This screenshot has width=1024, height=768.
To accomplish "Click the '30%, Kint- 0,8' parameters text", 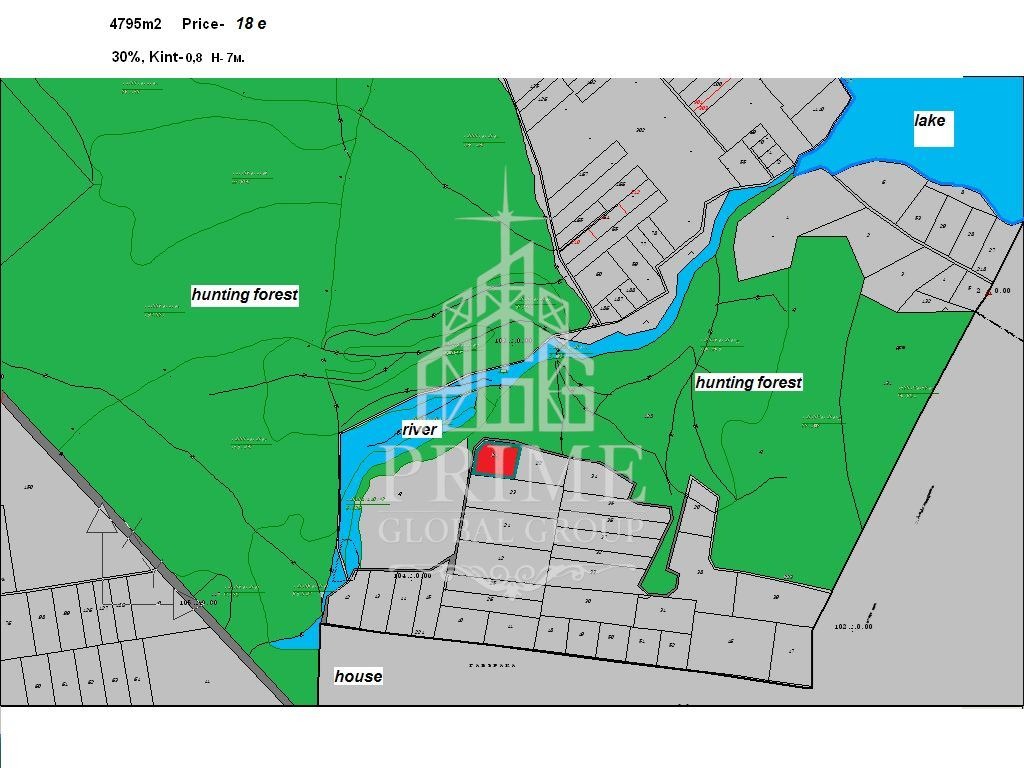I will coord(157,57).
